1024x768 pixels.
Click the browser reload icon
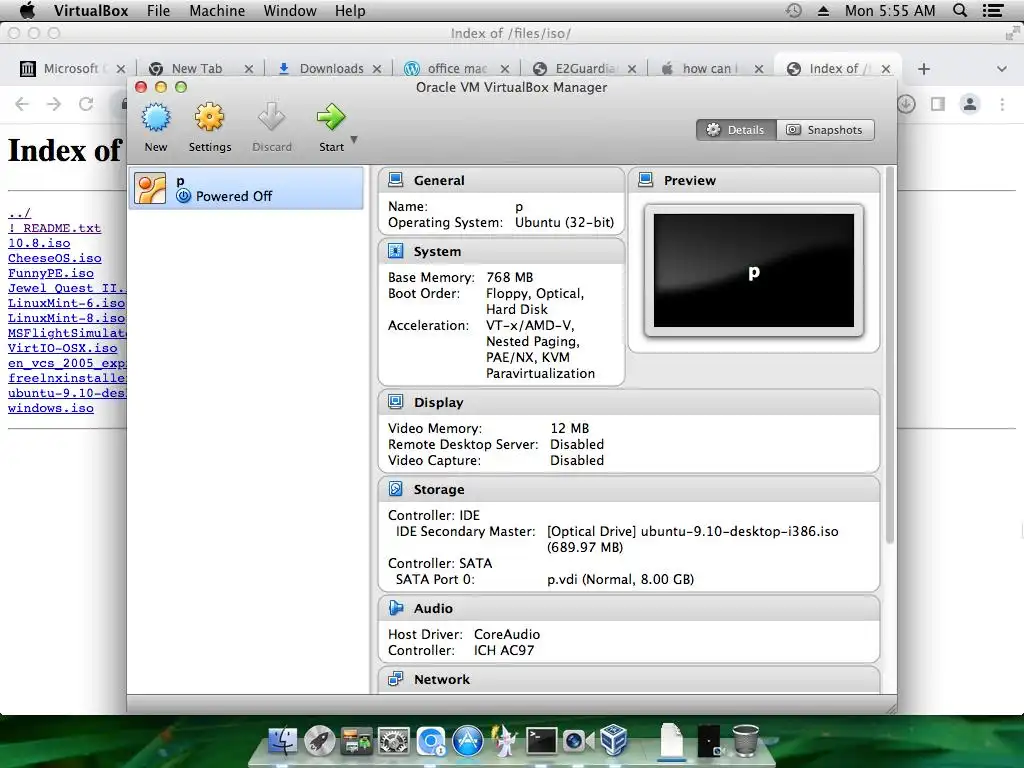pyautogui.click(x=86, y=104)
